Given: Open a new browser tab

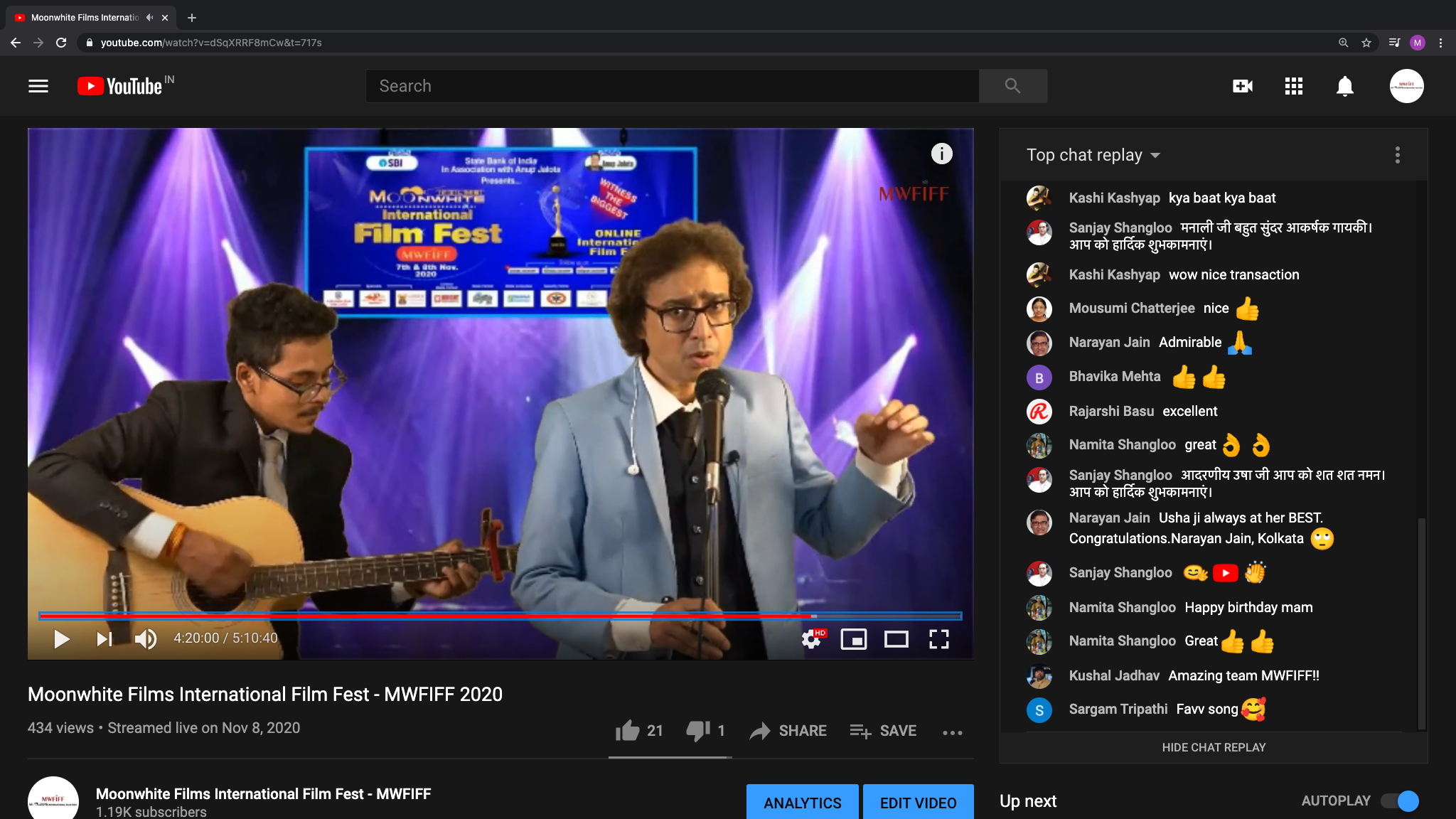Looking at the screenshot, I should click(192, 18).
